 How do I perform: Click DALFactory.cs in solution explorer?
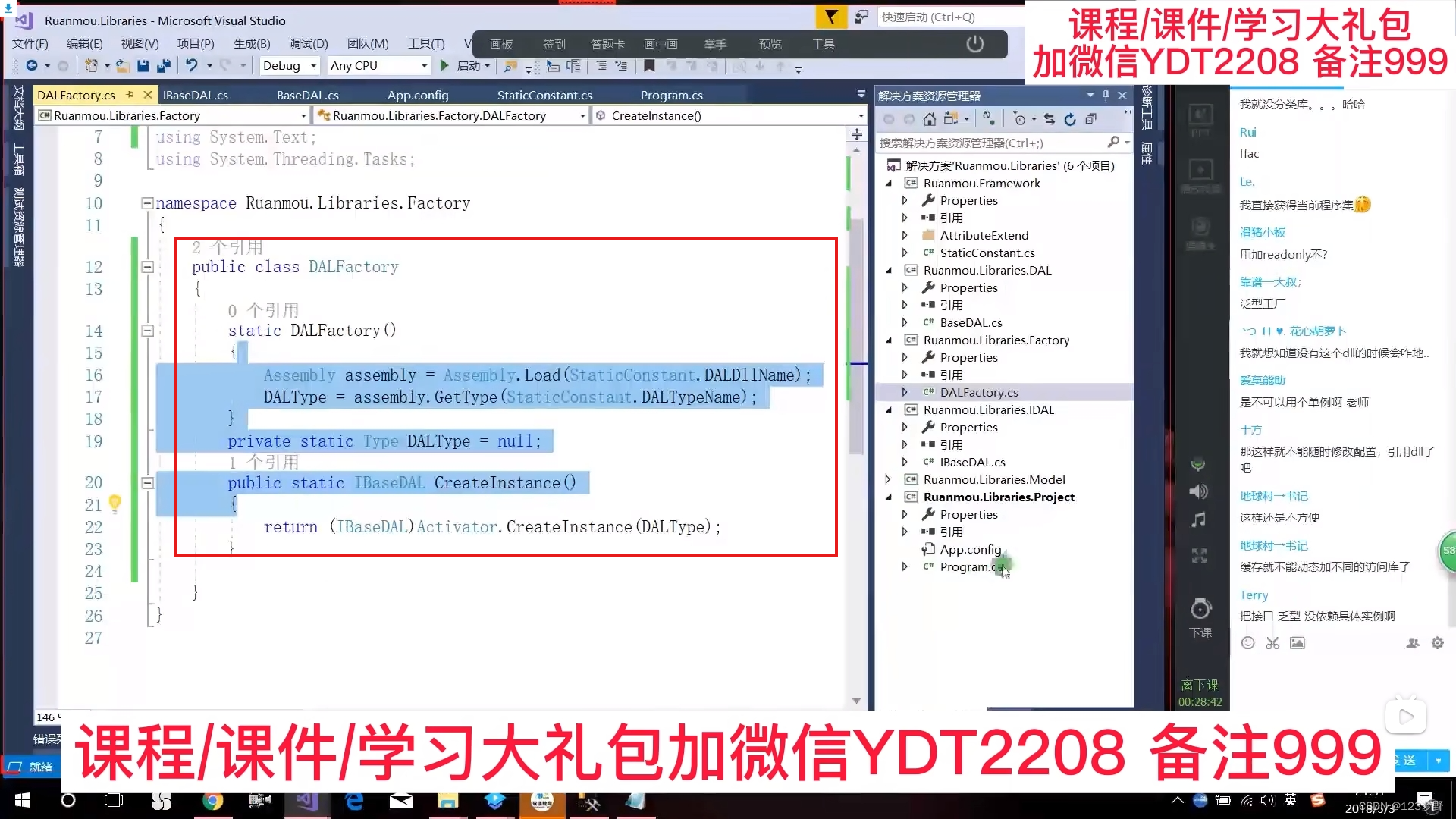pos(978,391)
